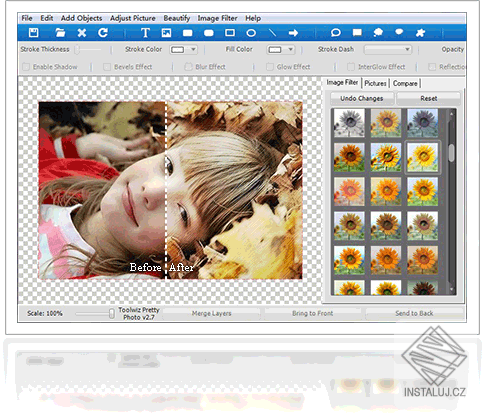Viewport: 485px width, 419px height.
Task: Open the Beautify menu
Action: [177, 18]
